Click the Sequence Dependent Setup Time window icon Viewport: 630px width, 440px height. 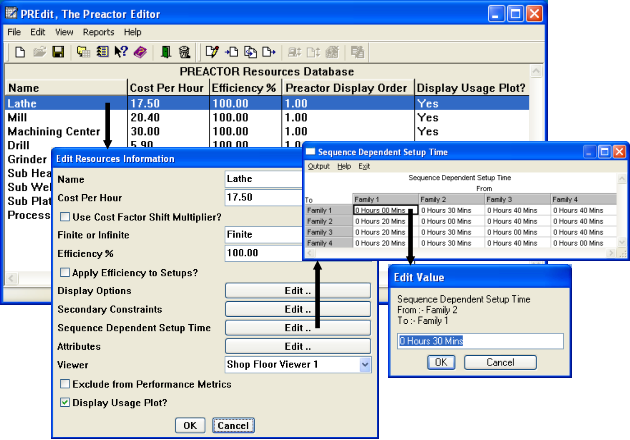pos(310,151)
